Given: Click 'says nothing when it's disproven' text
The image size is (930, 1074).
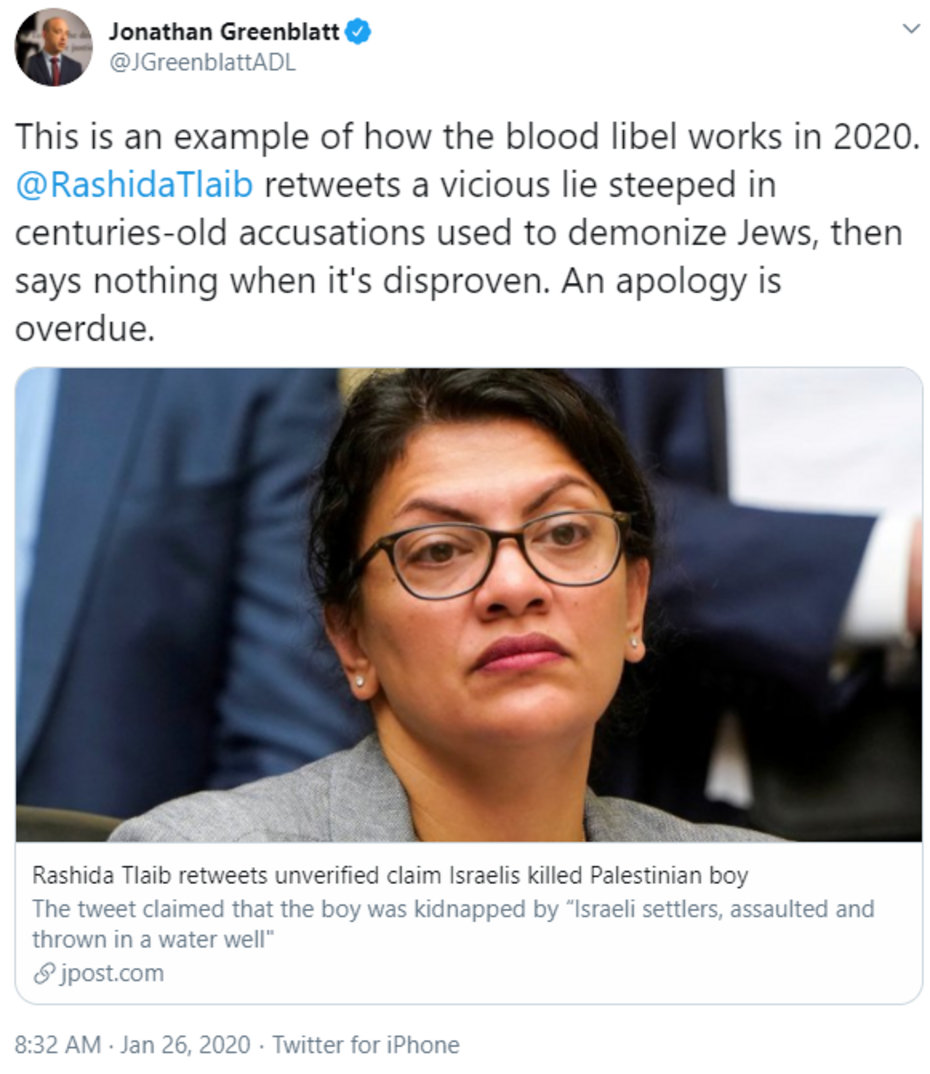Looking at the screenshot, I should 282,282.
